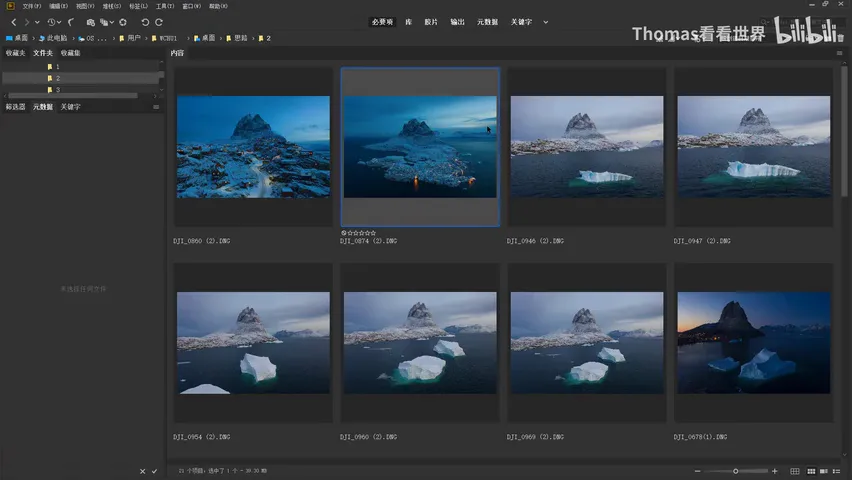Screen dimensions: 852x480
Task: Cancel metadata changes with X icon
Action: tap(142, 471)
